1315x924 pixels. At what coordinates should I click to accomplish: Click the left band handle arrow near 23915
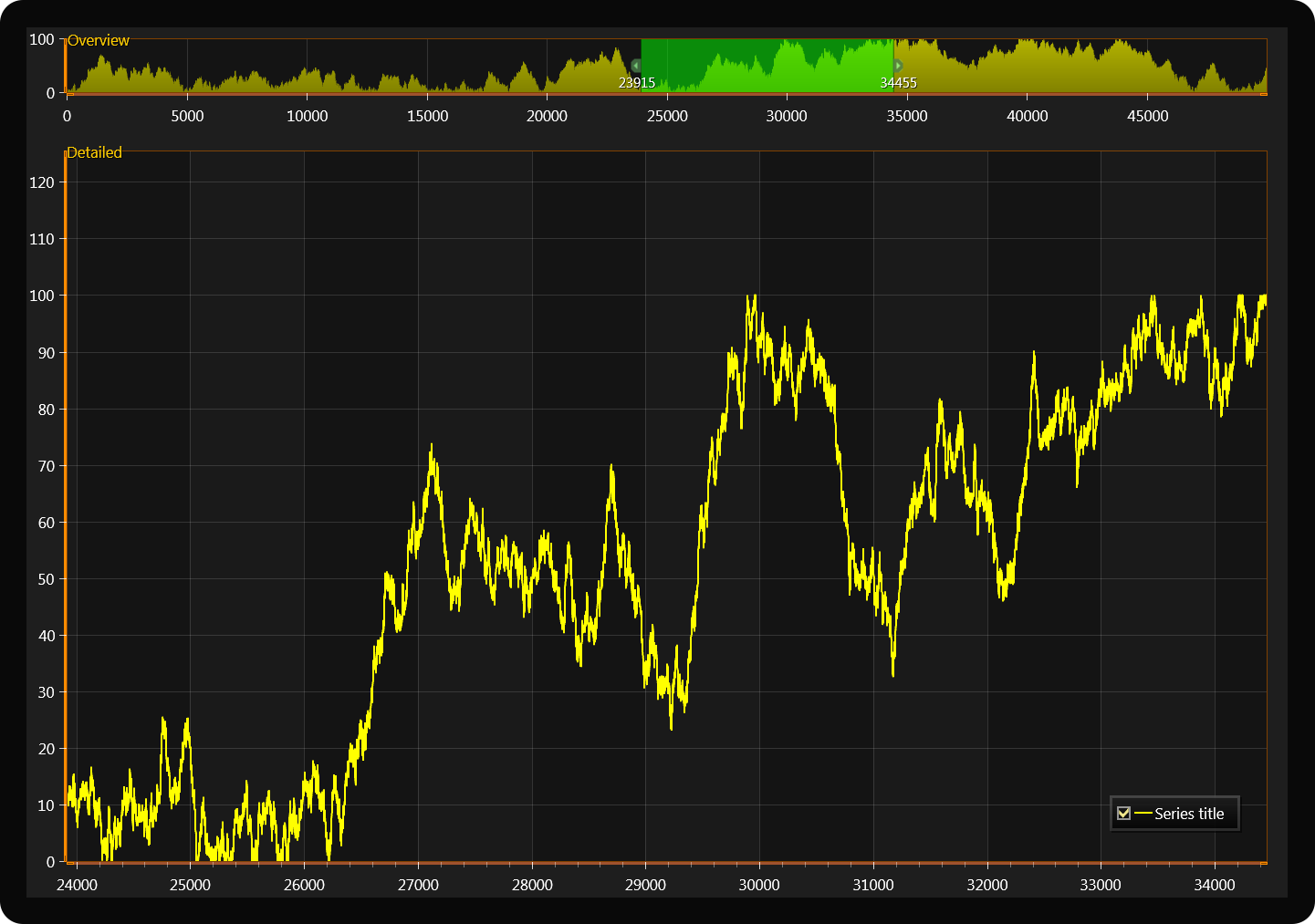(636, 66)
